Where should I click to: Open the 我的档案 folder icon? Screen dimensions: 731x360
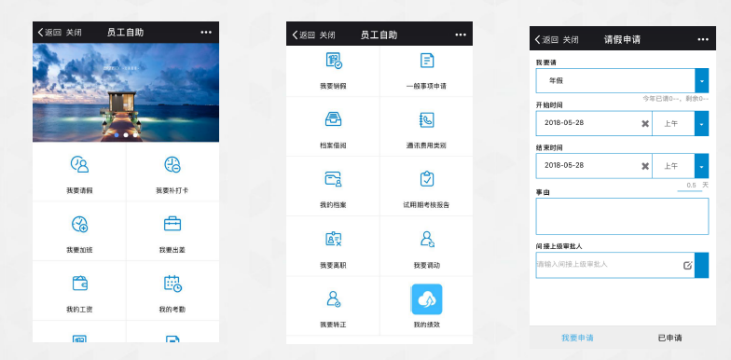(x=333, y=179)
